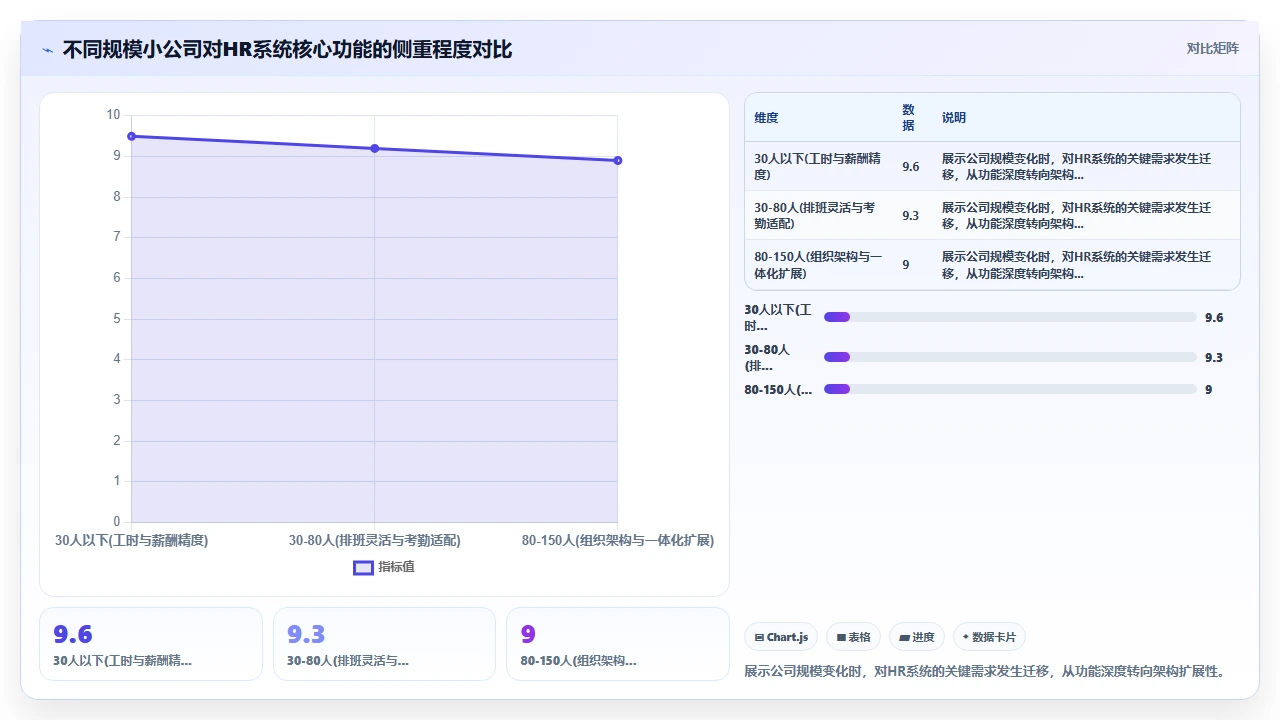Screen dimensions: 1280x720
Task: Click table cell 30人以下(工时与薪酬精度)
Action: 818,166
